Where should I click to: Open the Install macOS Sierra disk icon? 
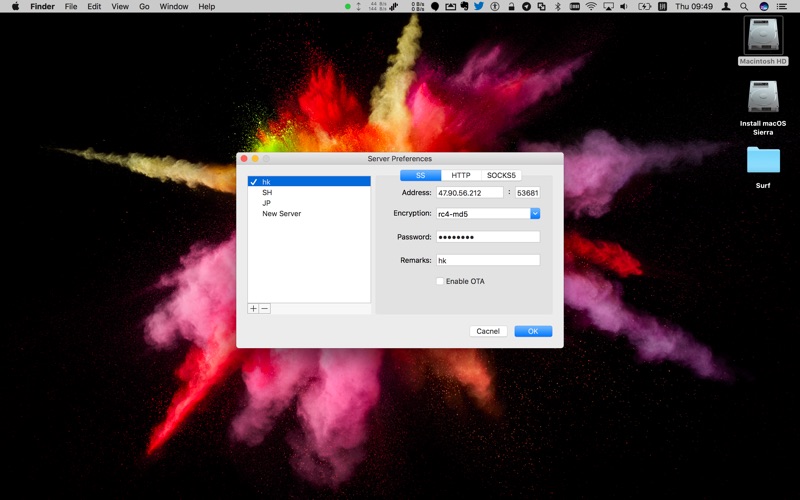pyautogui.click(x=763, y=99)
